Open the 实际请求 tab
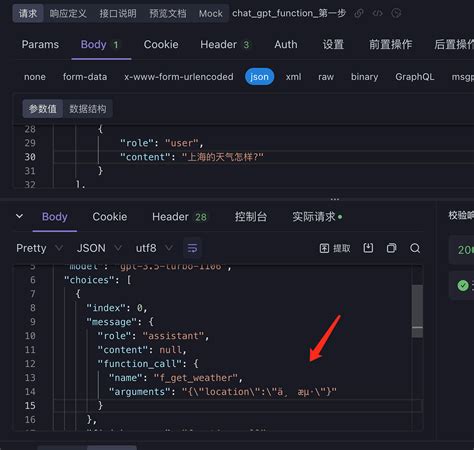This screenshot has height=450, width=474. (x=317, y=217)
